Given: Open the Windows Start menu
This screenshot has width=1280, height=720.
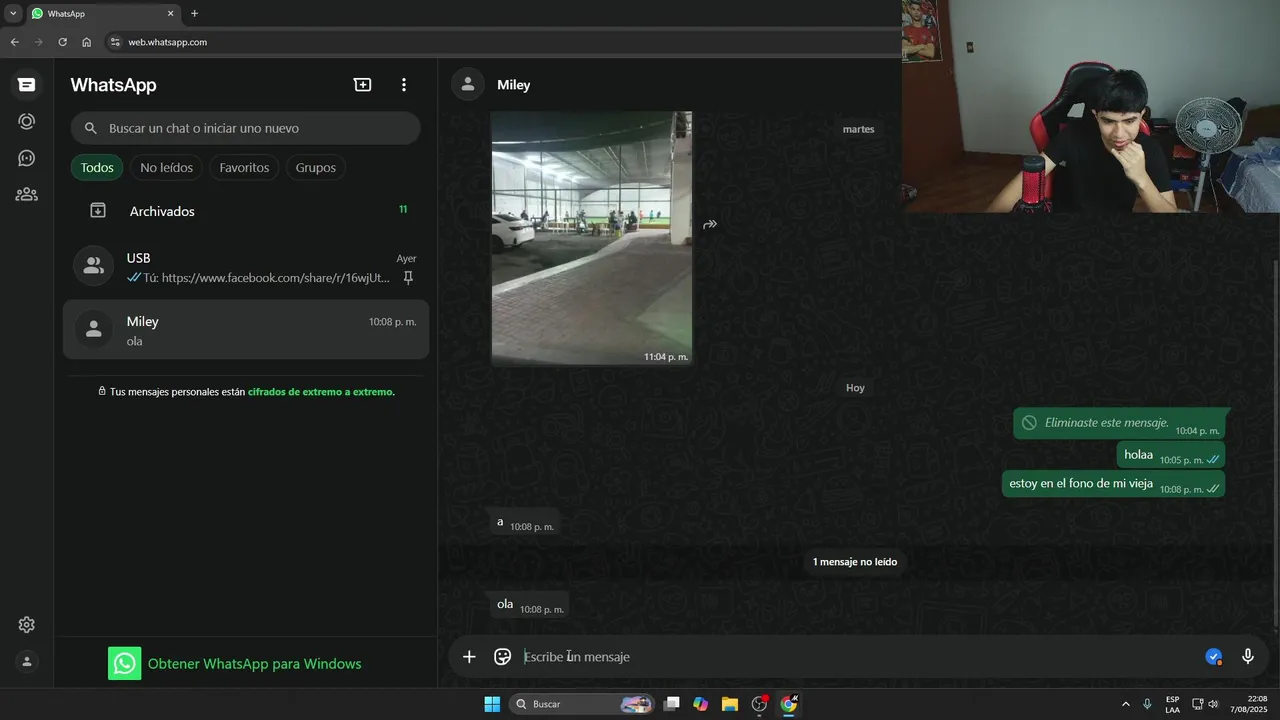Looking at the screenshot, I should tap(492, 704).
